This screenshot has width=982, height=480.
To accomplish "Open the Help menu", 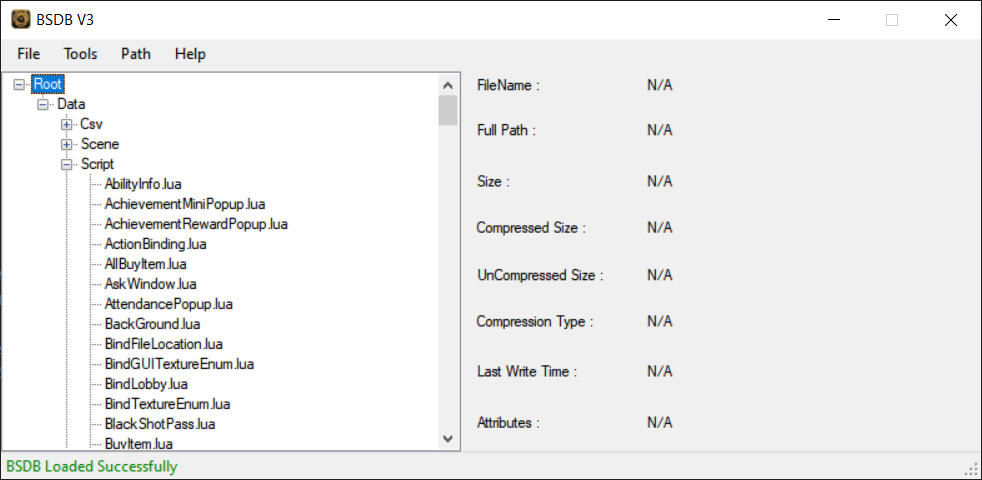I will coord(190,54).
